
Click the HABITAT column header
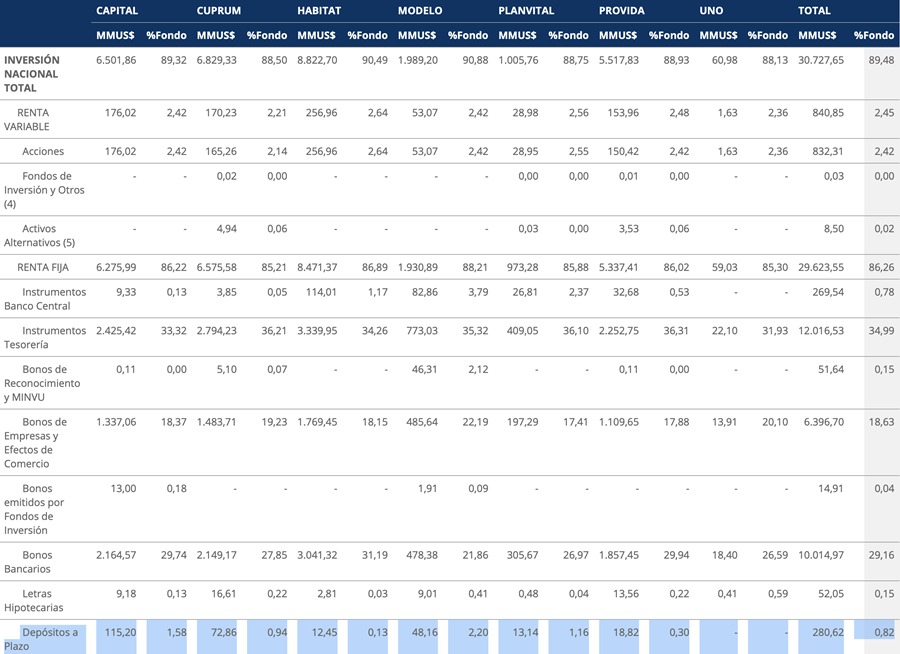(x=319, y=11)
